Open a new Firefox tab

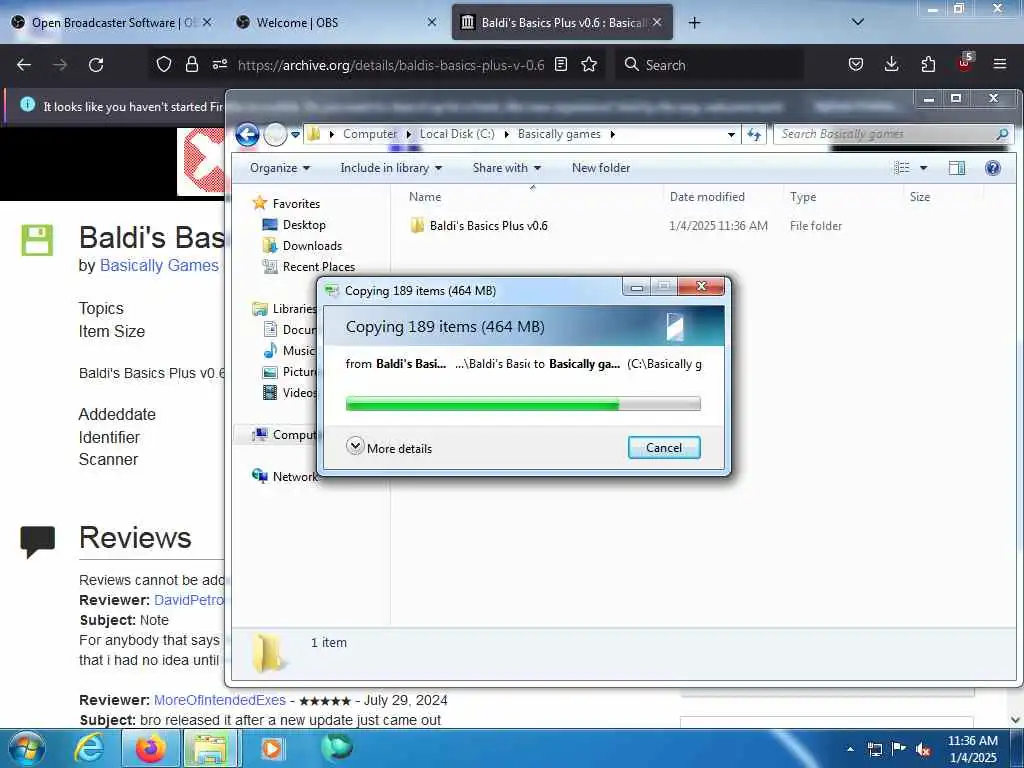[694, 23]
